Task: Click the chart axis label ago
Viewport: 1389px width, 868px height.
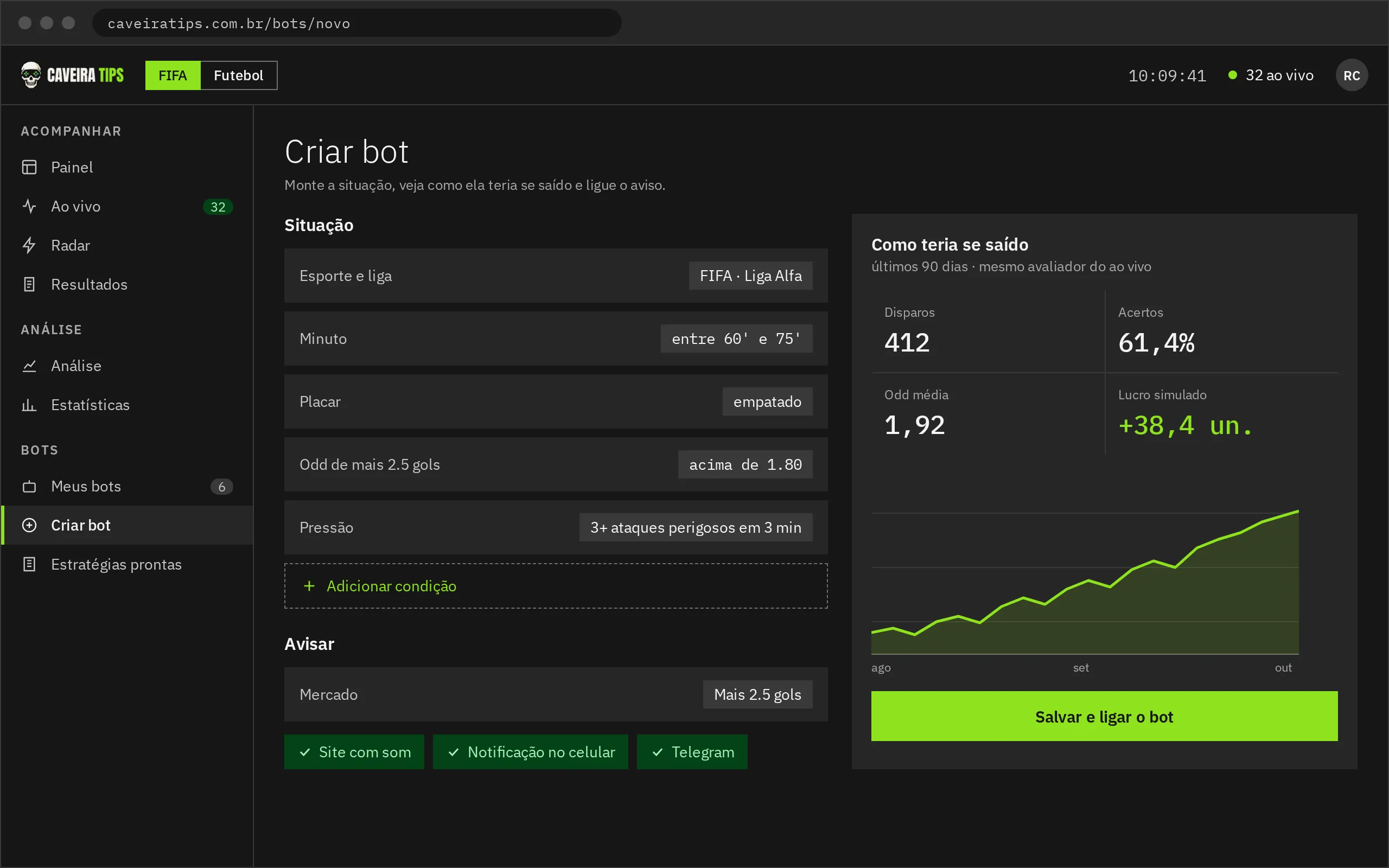Action: click(881, 668)
